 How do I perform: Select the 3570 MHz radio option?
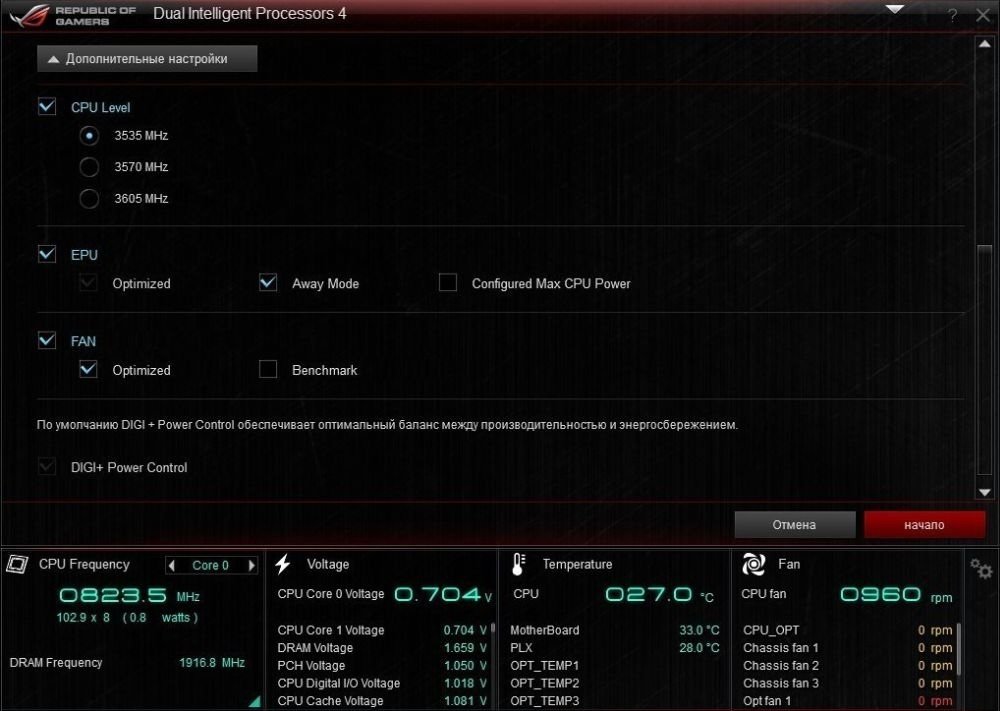click(89, 166)
